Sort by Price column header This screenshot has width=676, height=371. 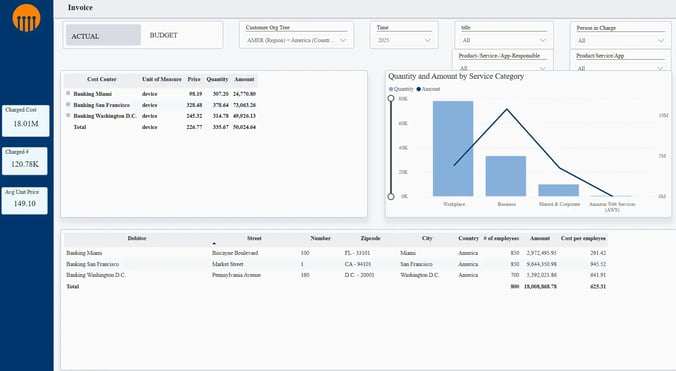tap(194, 79)
